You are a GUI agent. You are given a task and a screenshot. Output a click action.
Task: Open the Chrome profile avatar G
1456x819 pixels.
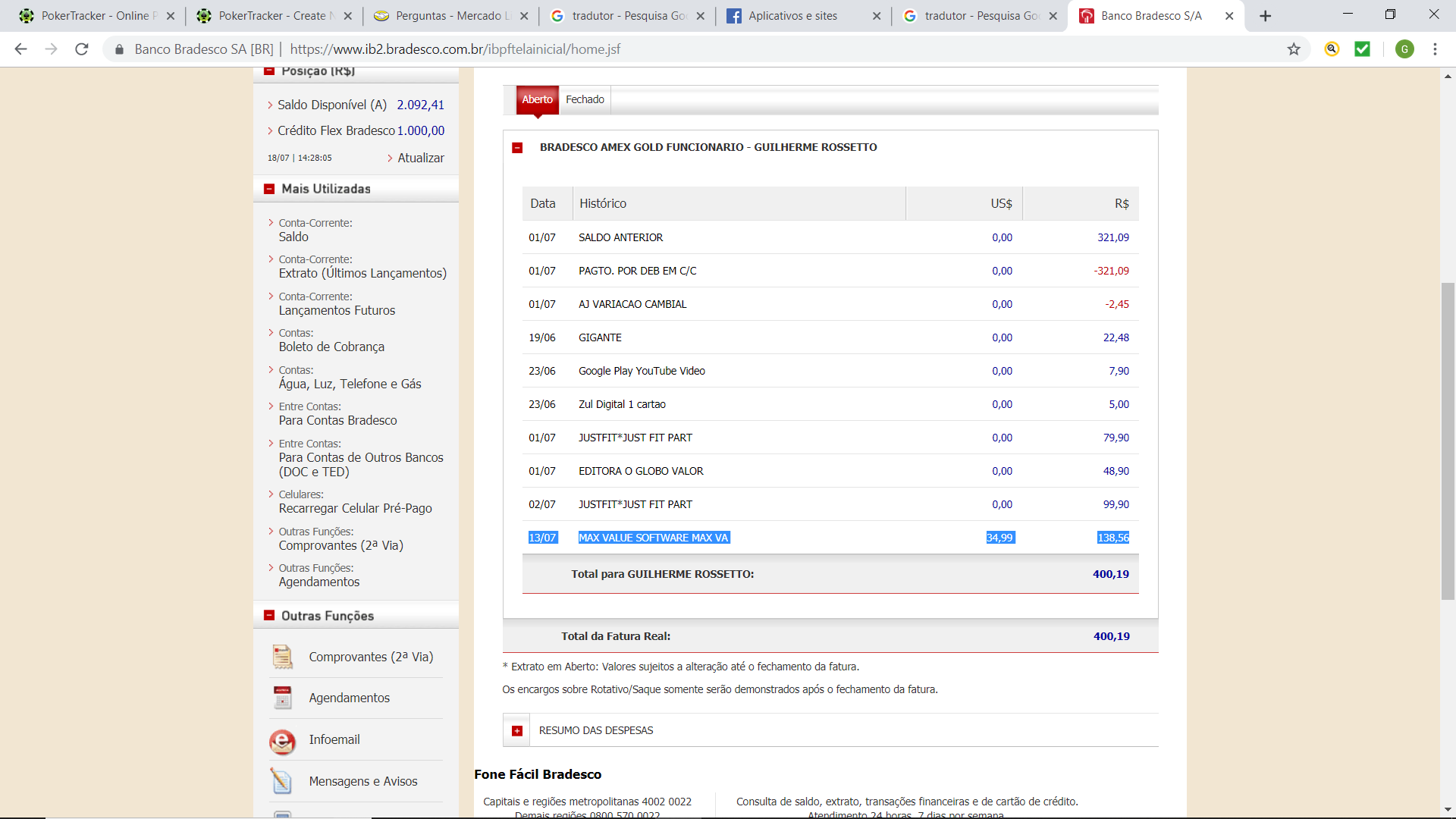(x=1404, y=49)
